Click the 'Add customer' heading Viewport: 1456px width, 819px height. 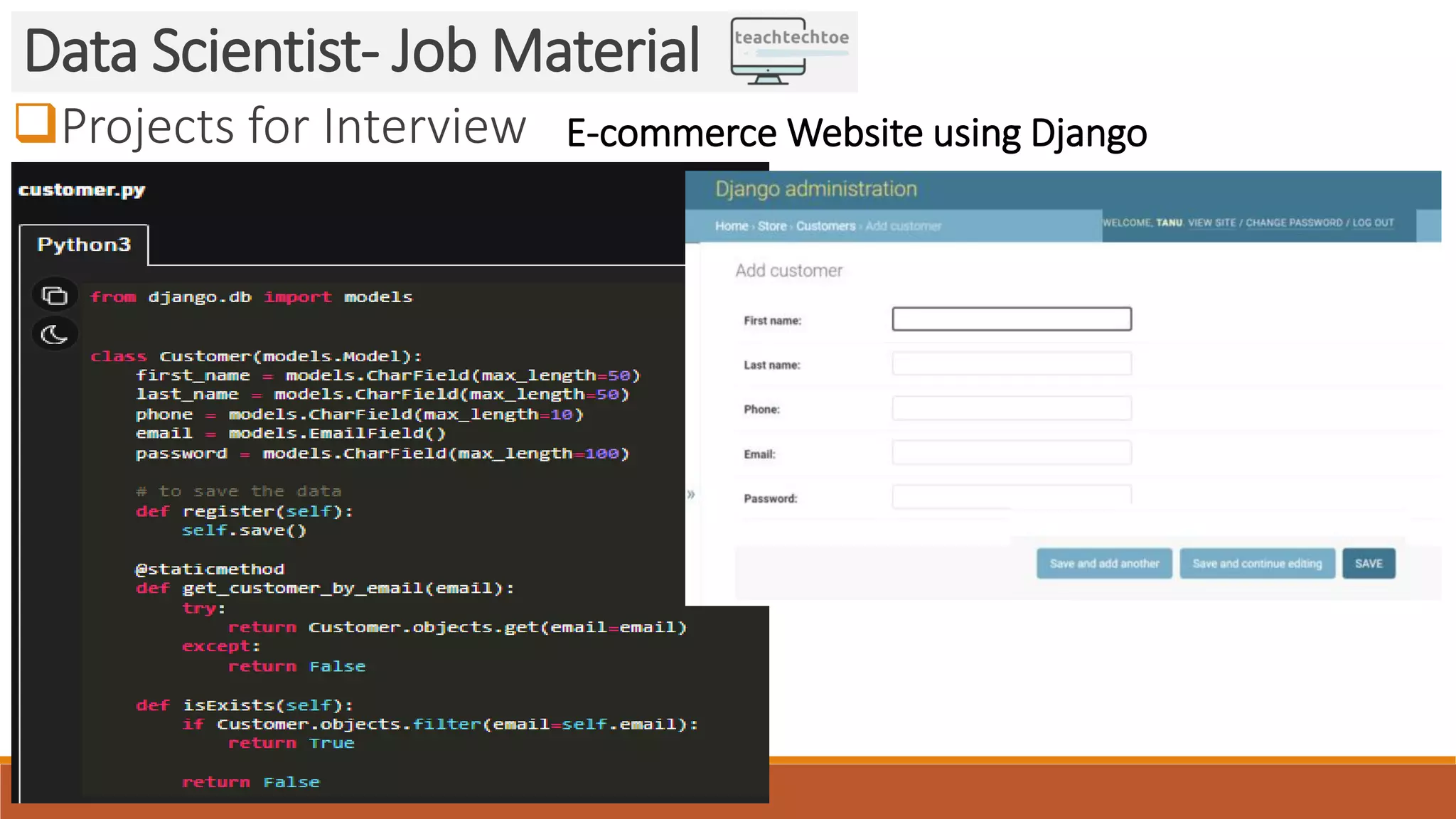click(x=788, y=271)
